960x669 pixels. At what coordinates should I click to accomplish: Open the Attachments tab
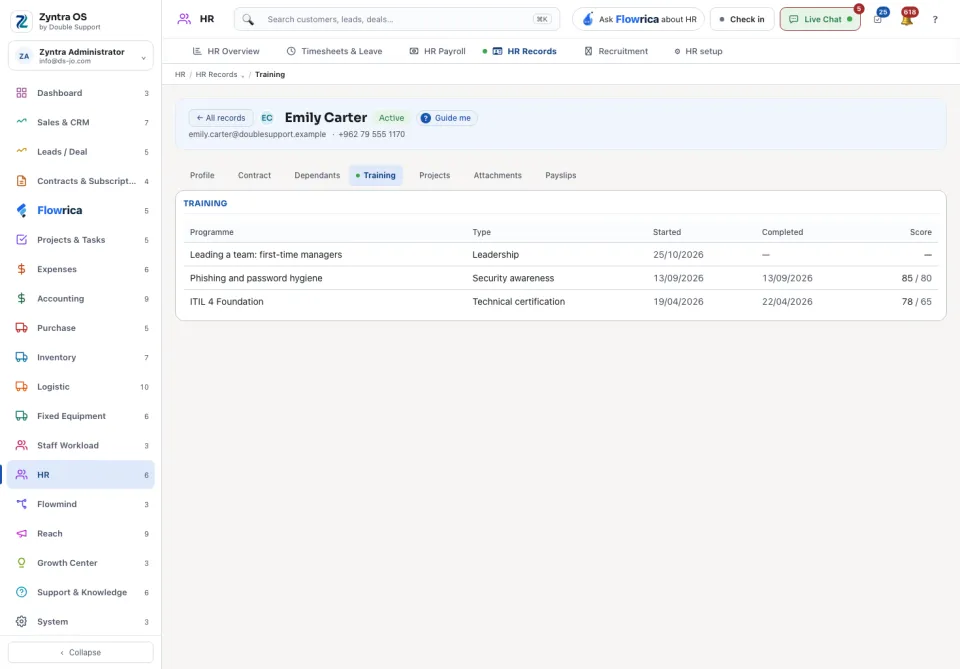498,176
